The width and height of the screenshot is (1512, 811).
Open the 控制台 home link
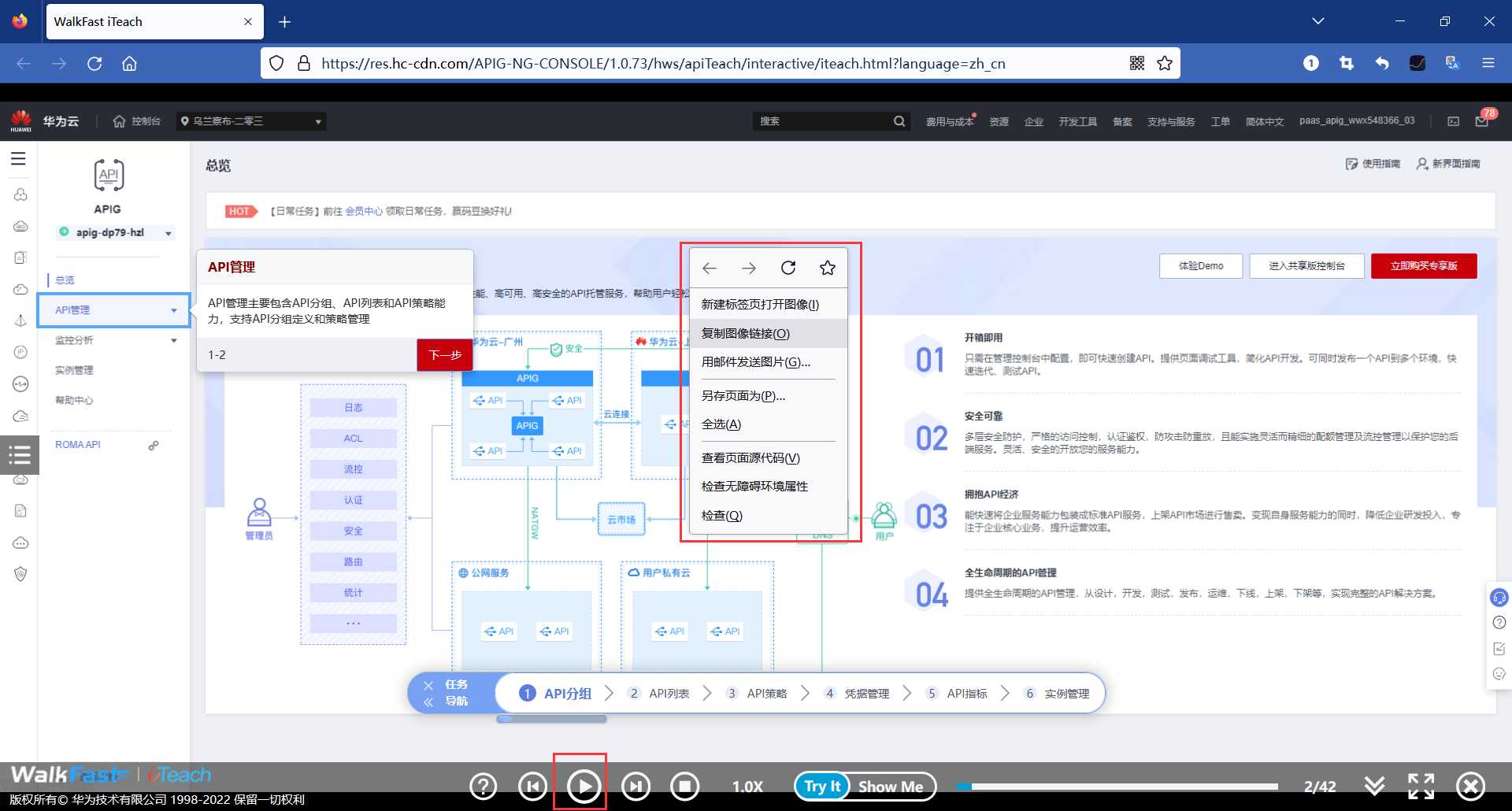tap(138, 121)
